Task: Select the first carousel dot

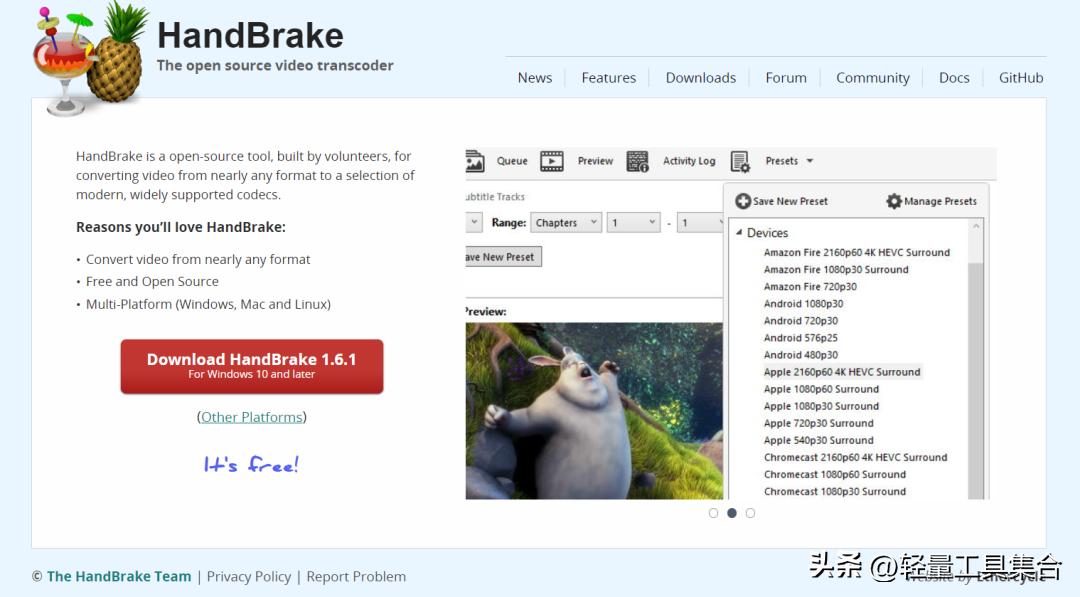Action: coord(713,512)
